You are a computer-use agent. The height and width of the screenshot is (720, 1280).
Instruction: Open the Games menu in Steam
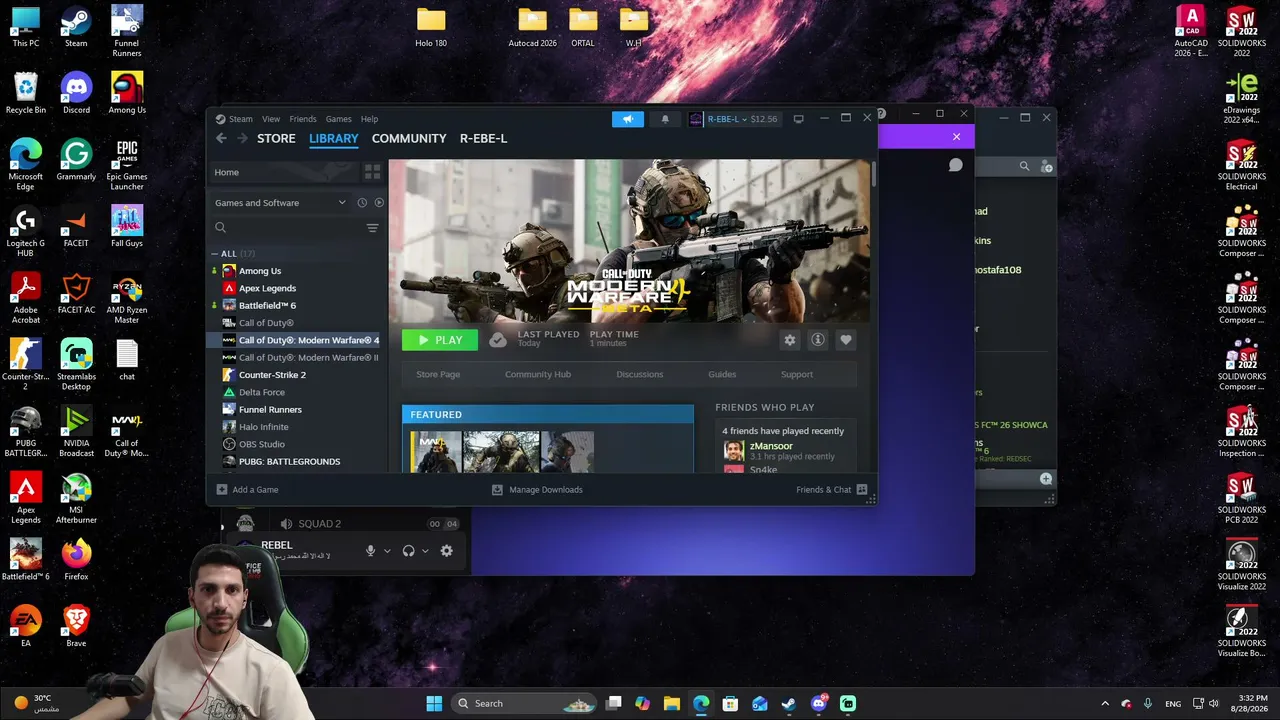338,119
